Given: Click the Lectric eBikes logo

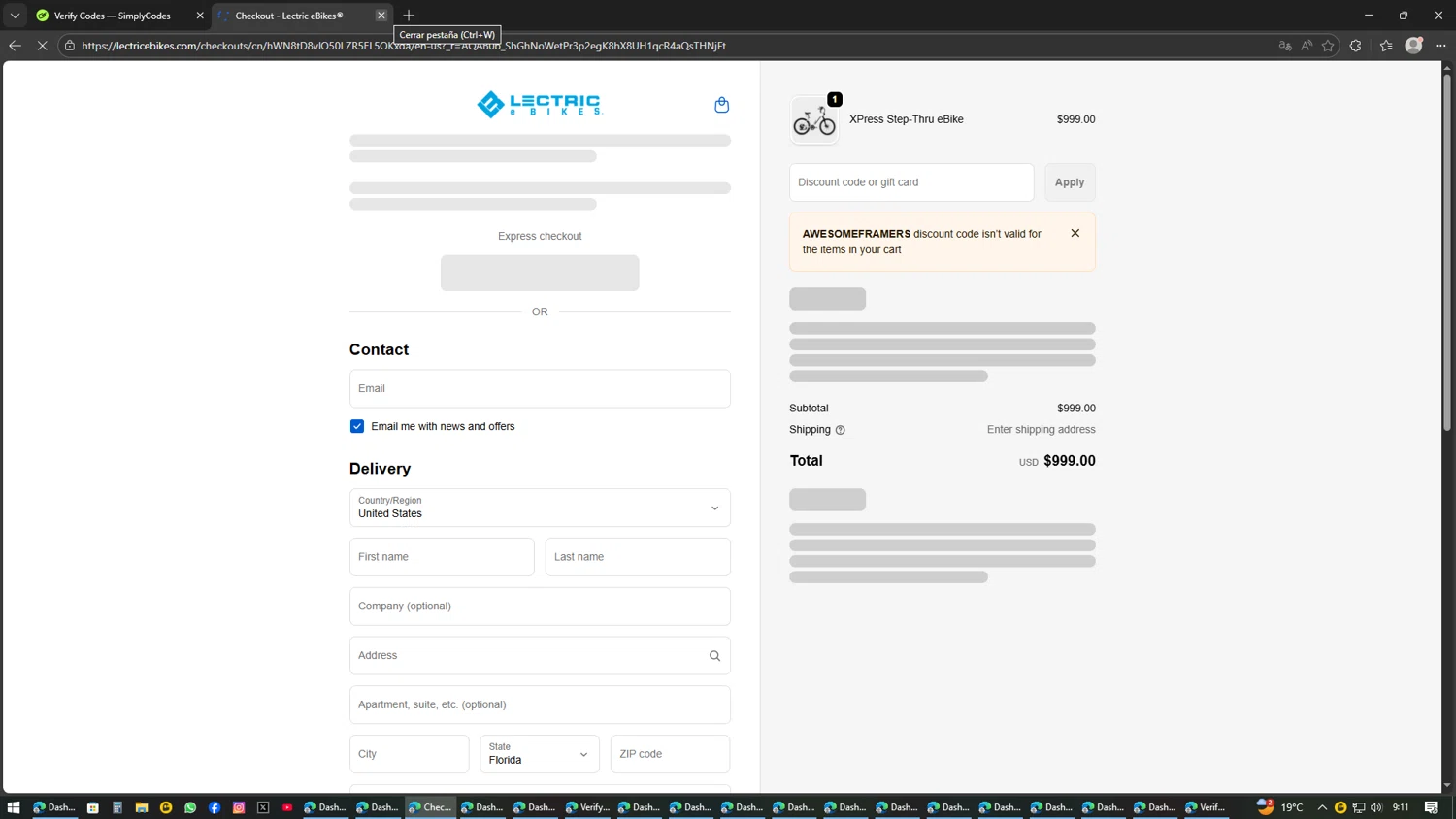Looking at the screenshot, I should click(x=540, y=104).
